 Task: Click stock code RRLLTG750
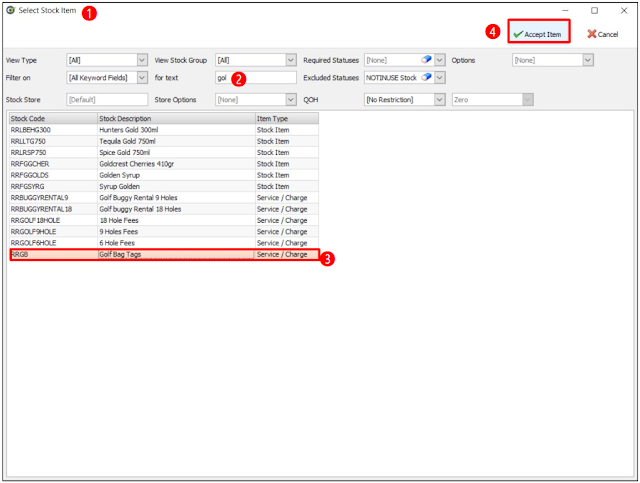pyautogui.click(x=28, y=141)
